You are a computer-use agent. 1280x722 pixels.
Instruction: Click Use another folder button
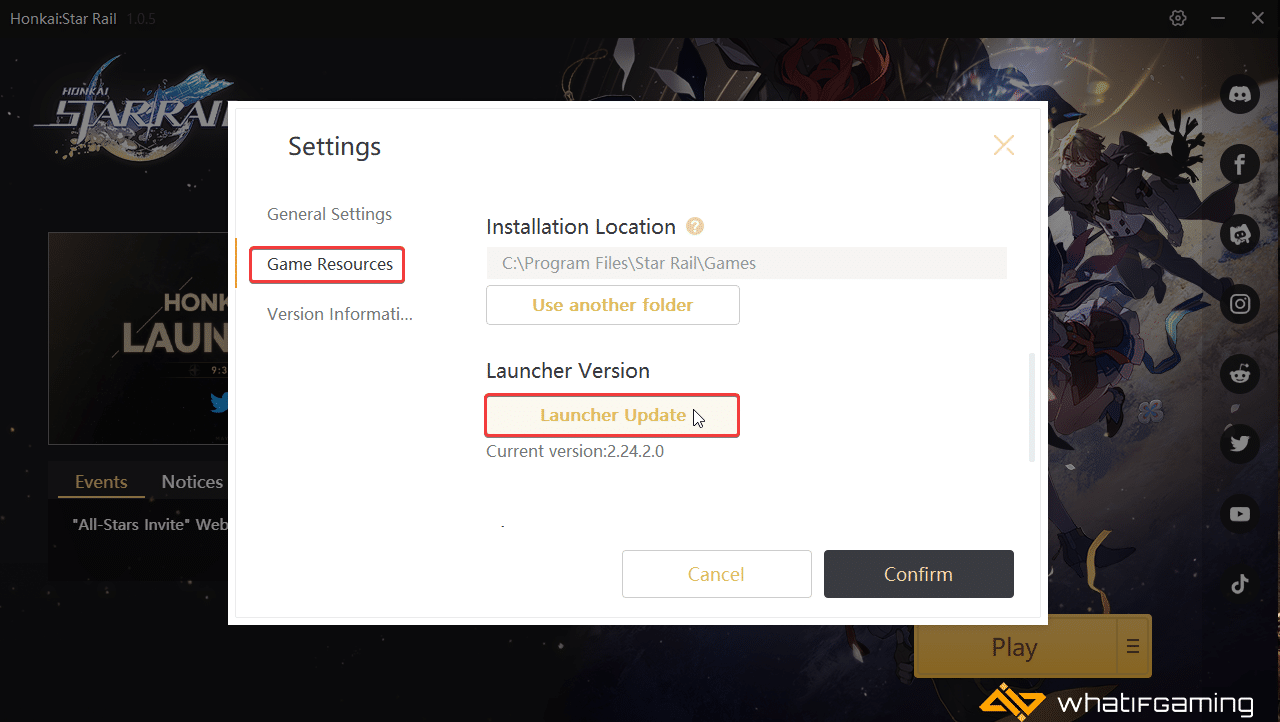(x=613, y=305)
